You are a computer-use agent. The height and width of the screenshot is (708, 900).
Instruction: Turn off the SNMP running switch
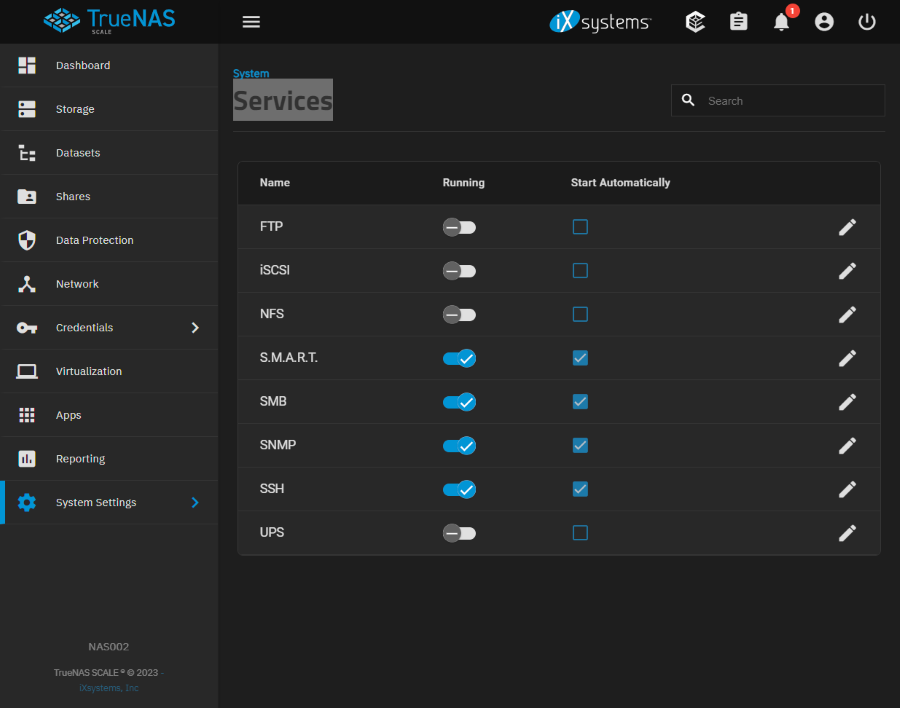click(459, 446)
